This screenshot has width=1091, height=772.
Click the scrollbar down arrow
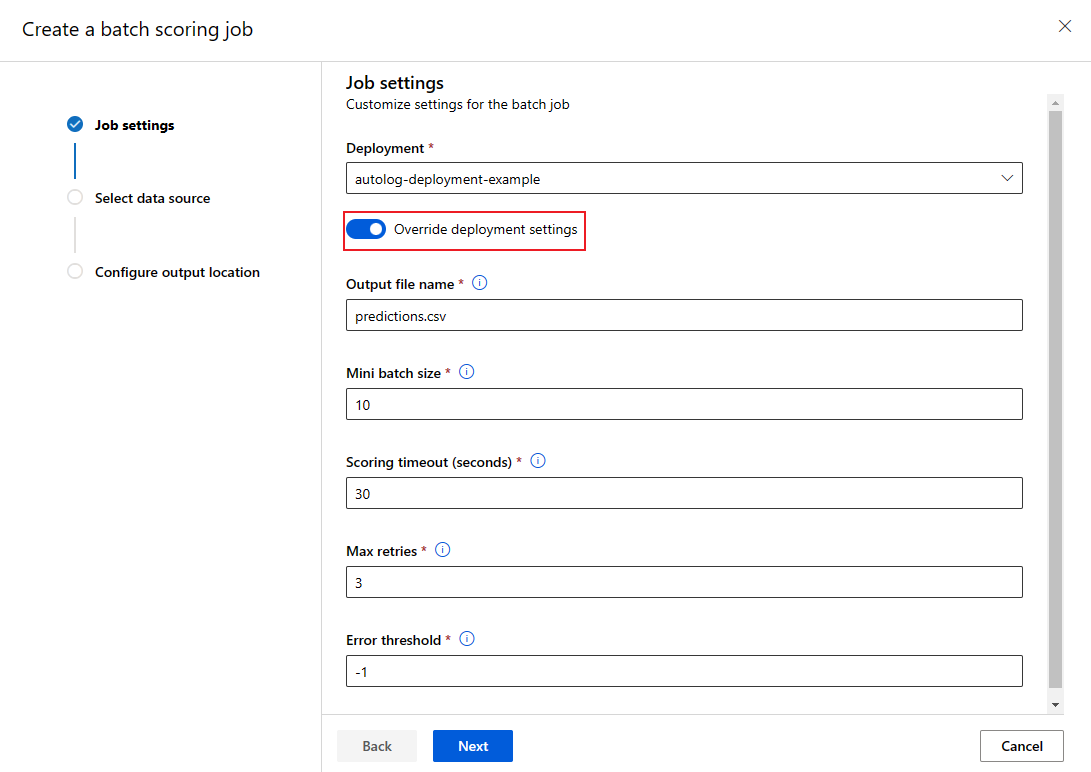pyautogui.click(x=1055, y=704)
